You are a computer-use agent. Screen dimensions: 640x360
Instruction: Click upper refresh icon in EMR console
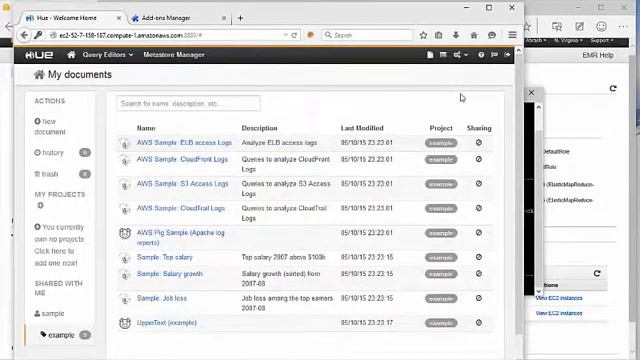tap(613, 89)
